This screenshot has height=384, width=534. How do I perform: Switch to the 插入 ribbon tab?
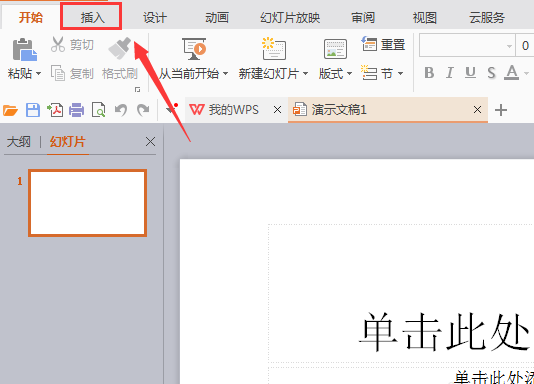click(92, 17)
